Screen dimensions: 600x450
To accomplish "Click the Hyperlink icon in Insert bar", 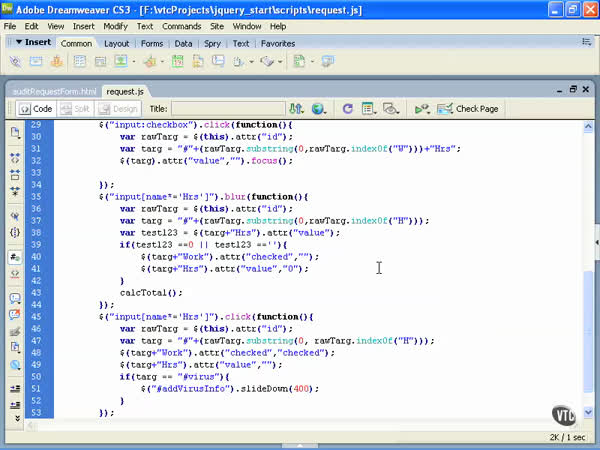I will (16, 61).
